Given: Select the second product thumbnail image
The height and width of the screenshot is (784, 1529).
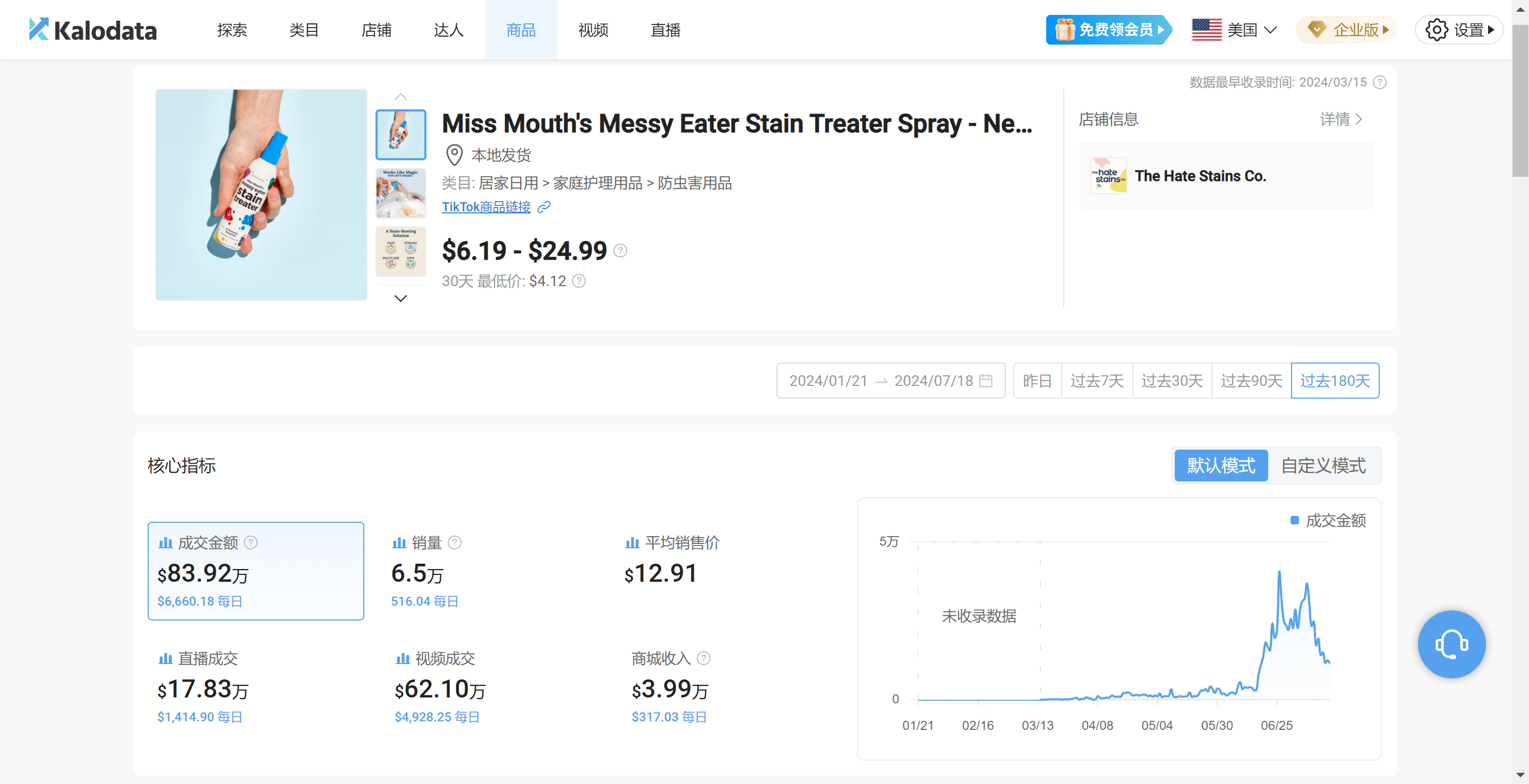Looking at the screenshot, I should point(400,193).
